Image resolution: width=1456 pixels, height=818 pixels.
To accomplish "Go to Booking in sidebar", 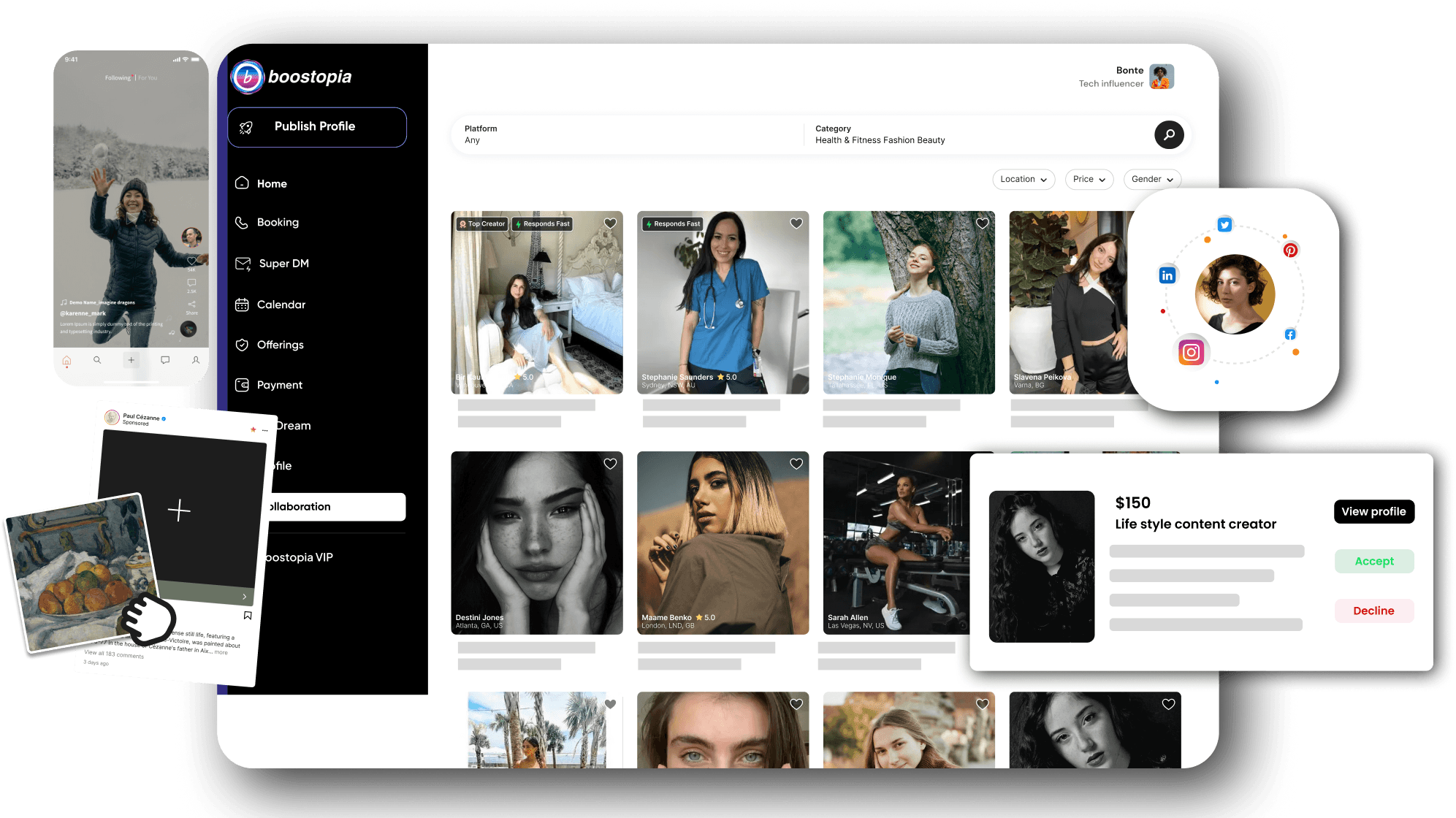I will pyautogui.click(x=277, y=223).
